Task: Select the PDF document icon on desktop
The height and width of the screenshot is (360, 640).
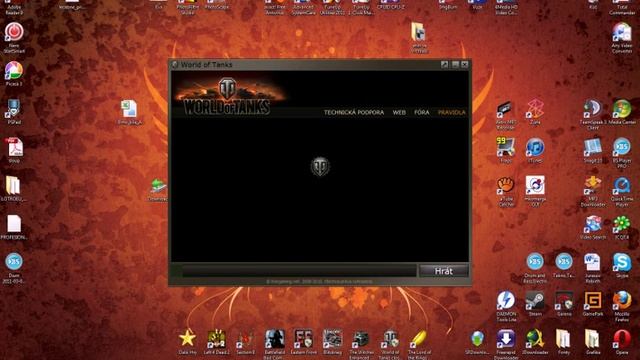Action: 14,147
